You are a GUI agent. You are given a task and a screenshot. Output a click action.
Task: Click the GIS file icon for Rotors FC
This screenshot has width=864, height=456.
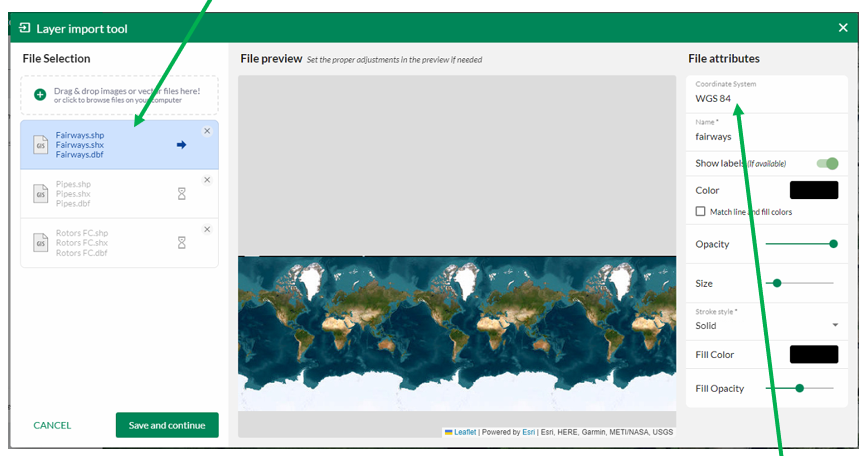point(41,243)
